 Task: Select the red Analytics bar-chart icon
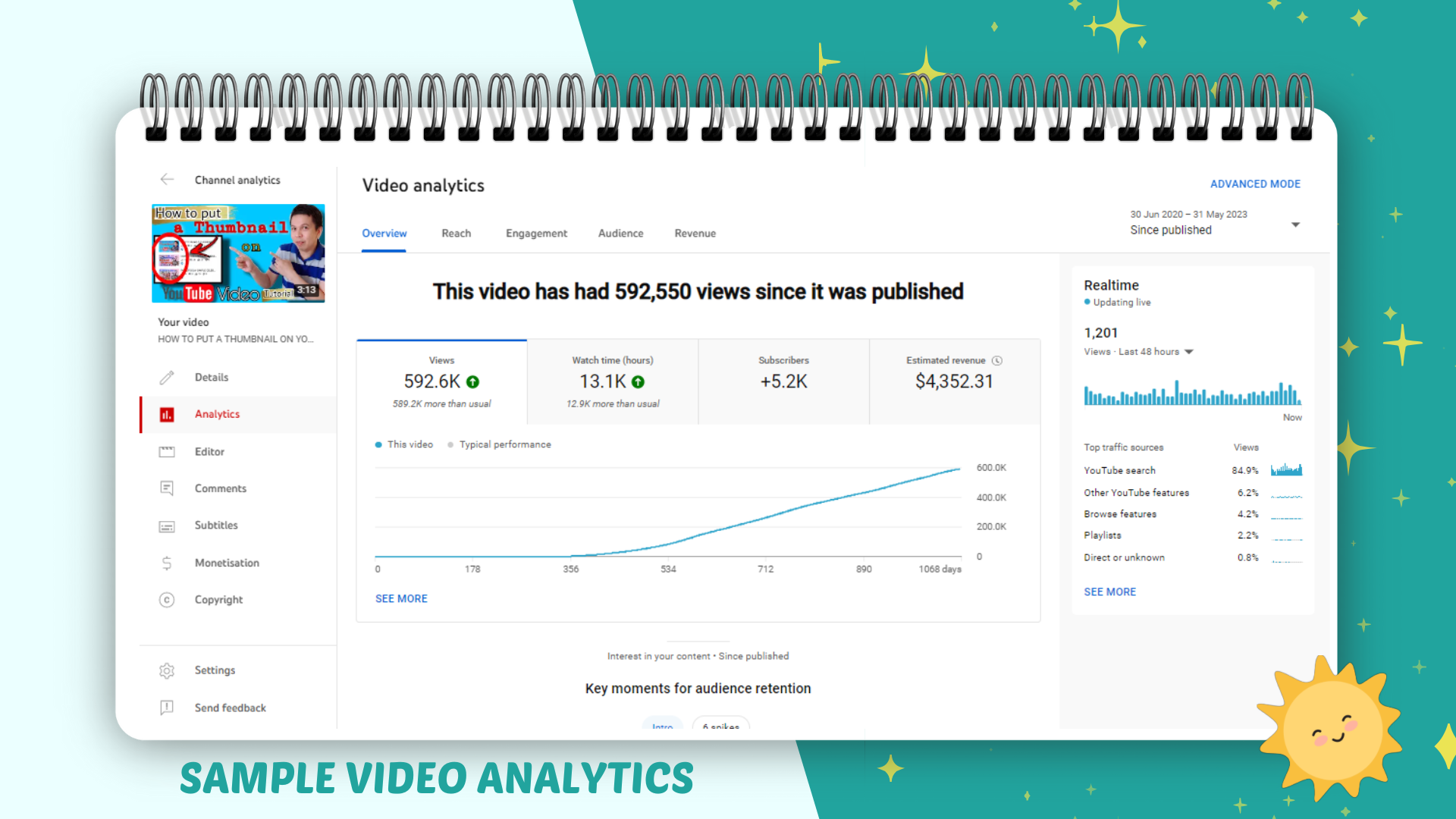pyautogui.click(x=167, y=414)
